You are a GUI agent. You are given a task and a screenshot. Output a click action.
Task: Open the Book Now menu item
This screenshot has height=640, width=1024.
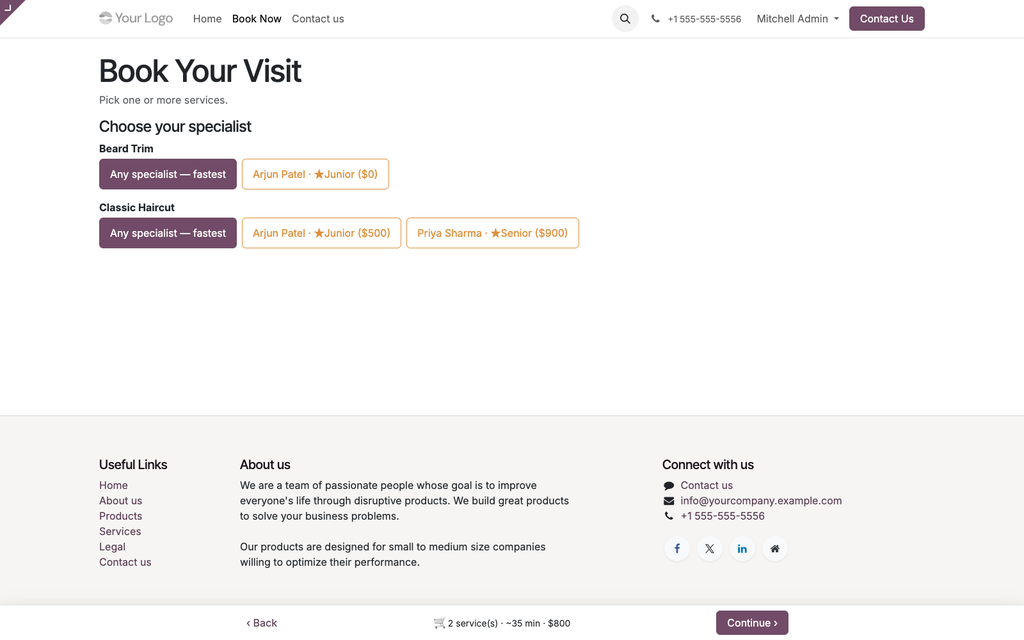[257, 19]
